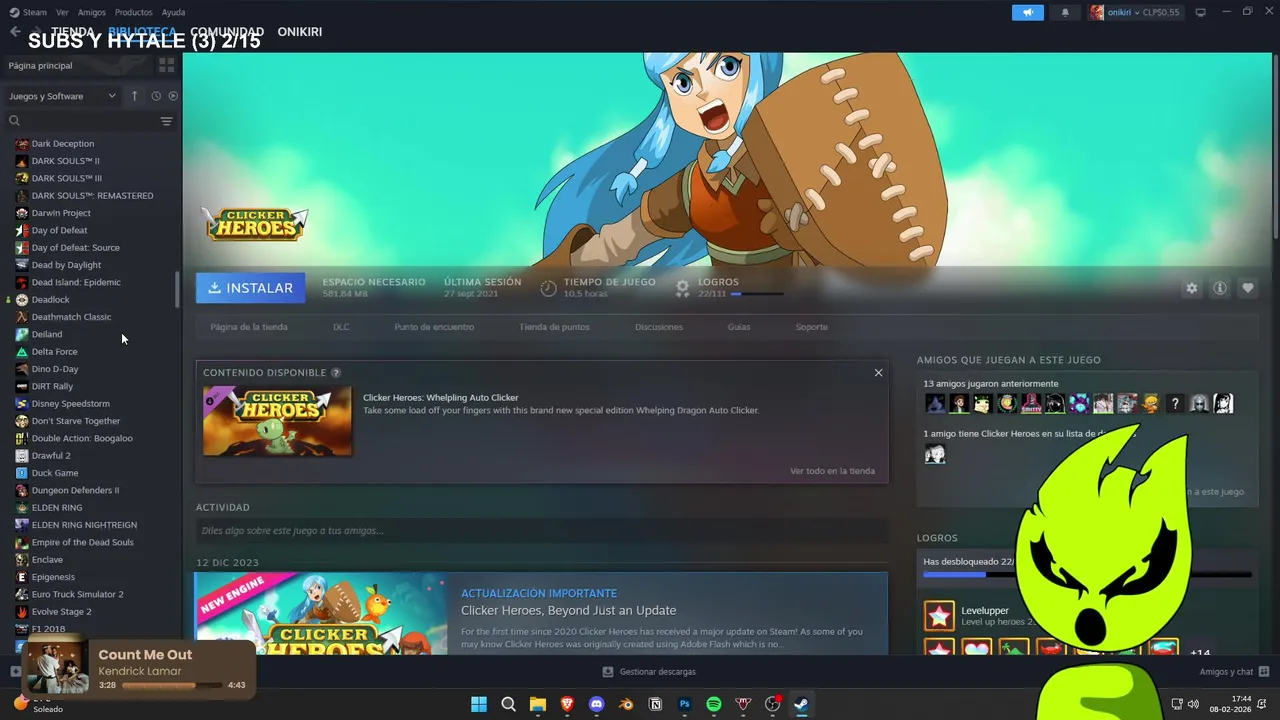Open the Tienda de puntos tab
The width and height of the screenshot is (1280, 720).
(x=554, y=327)
